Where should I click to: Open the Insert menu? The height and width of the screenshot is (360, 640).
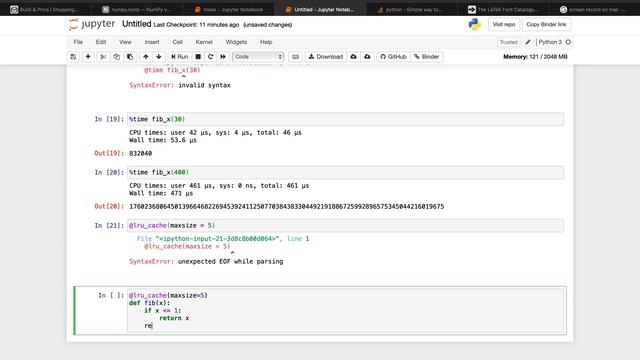tap(152, 42)
